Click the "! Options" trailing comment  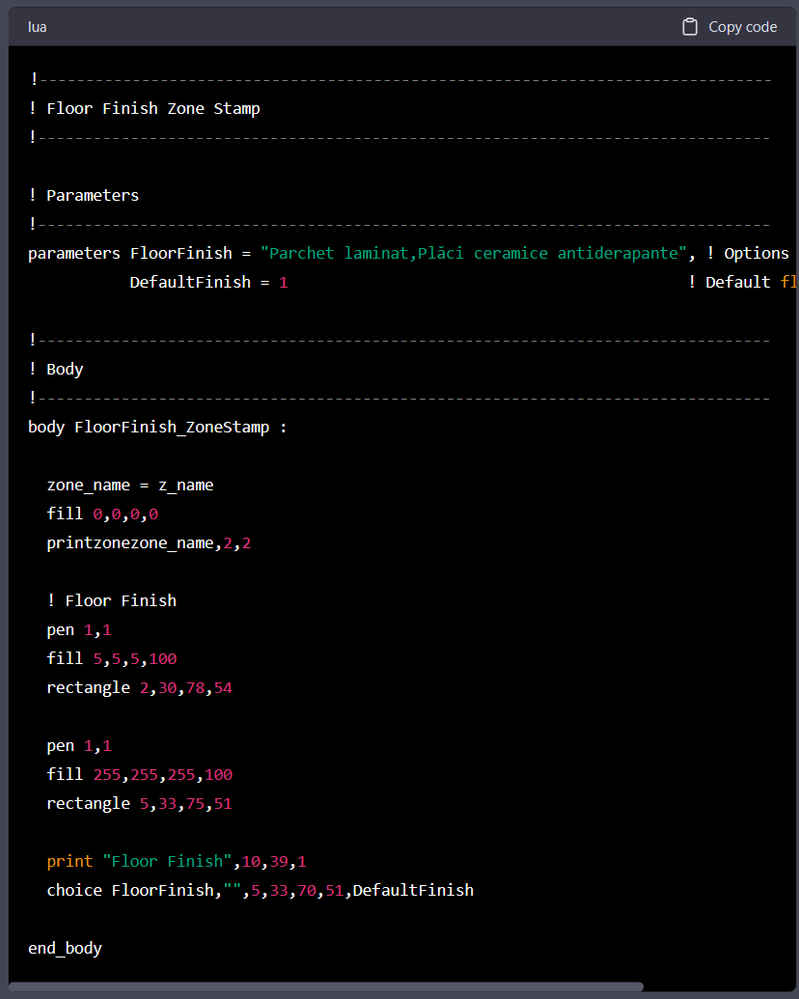point(747,253)
